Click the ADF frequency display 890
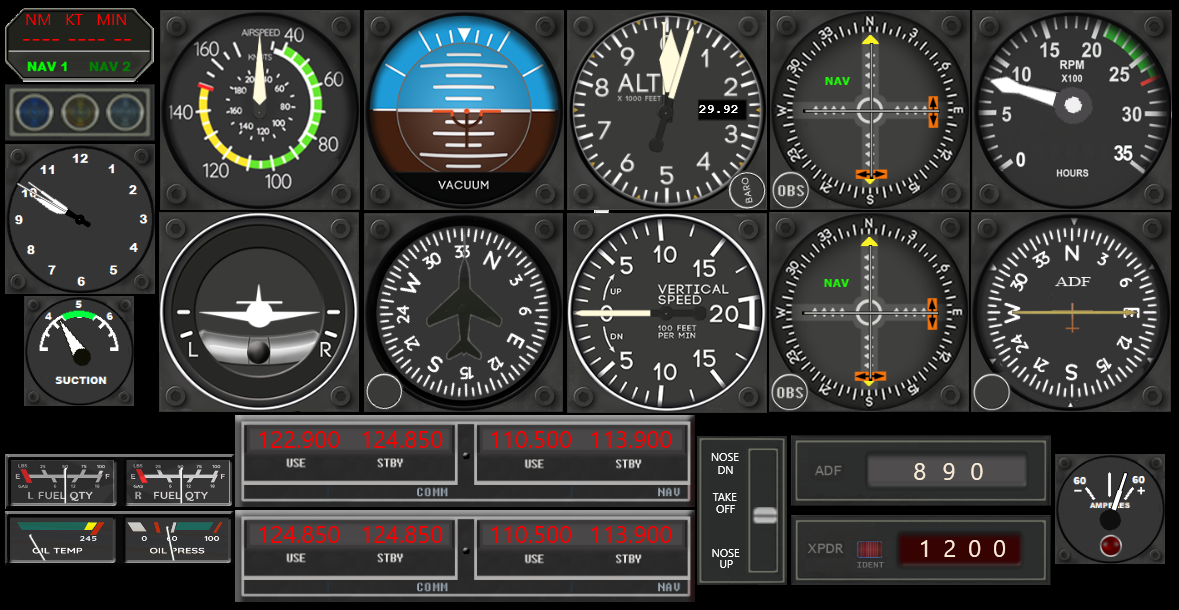 947,471
